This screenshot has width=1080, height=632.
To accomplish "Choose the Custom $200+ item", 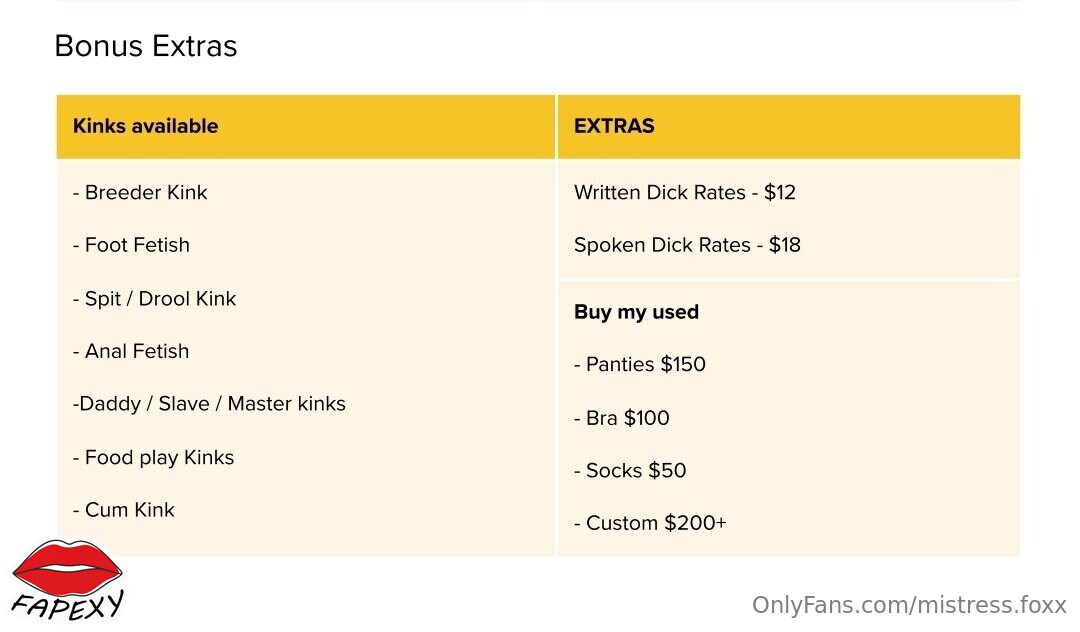I will tap(650, 523).
